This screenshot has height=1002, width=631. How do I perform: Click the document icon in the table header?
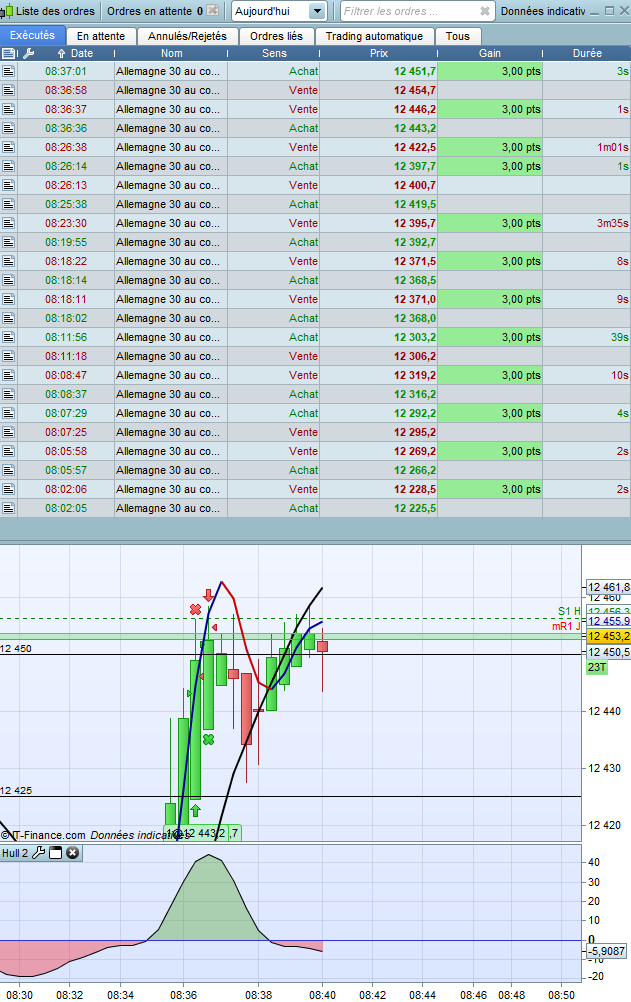pos(9,54)
